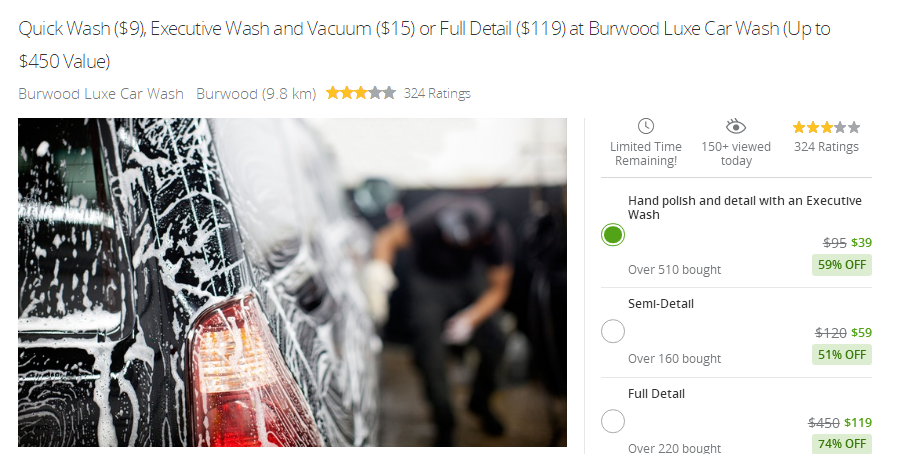Viewport: 906px width, 454px height.
Task: Click the car wash deal photo
Action: coord(292,282)
